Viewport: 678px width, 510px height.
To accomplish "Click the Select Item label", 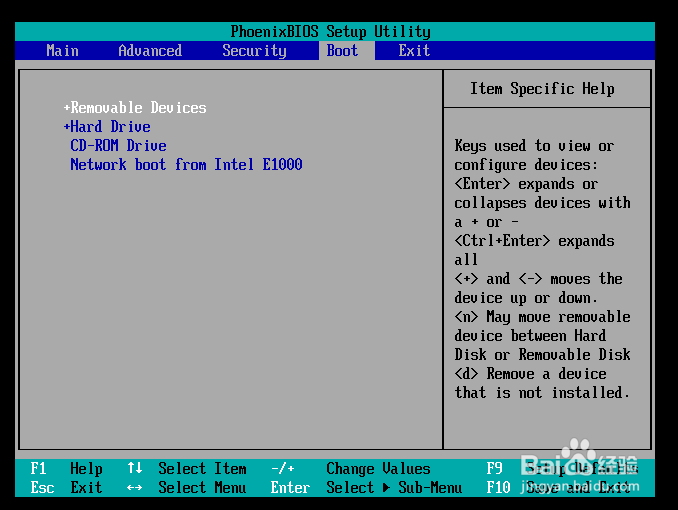I will click(x=202, y=468).
